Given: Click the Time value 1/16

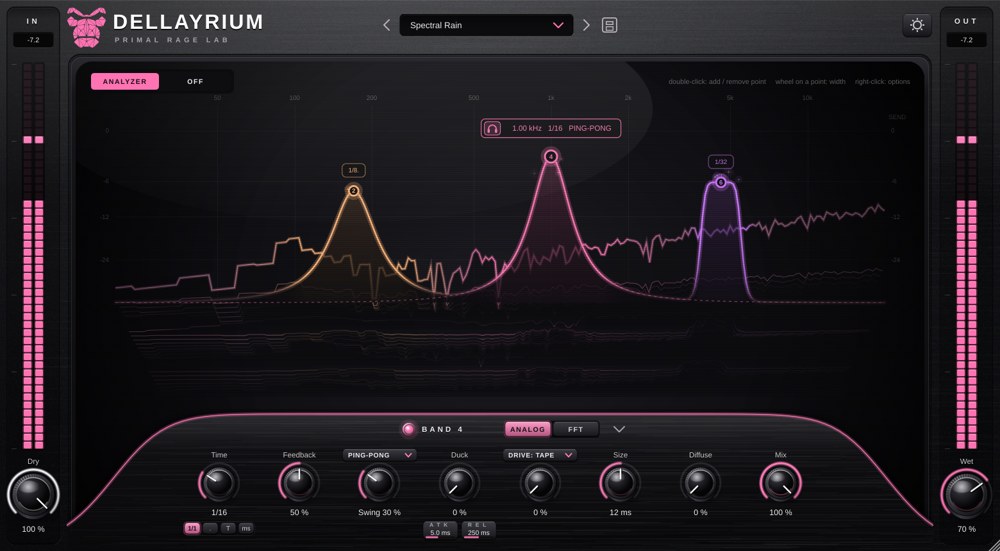Looking at the screenshot, I should tap(219, 513).
